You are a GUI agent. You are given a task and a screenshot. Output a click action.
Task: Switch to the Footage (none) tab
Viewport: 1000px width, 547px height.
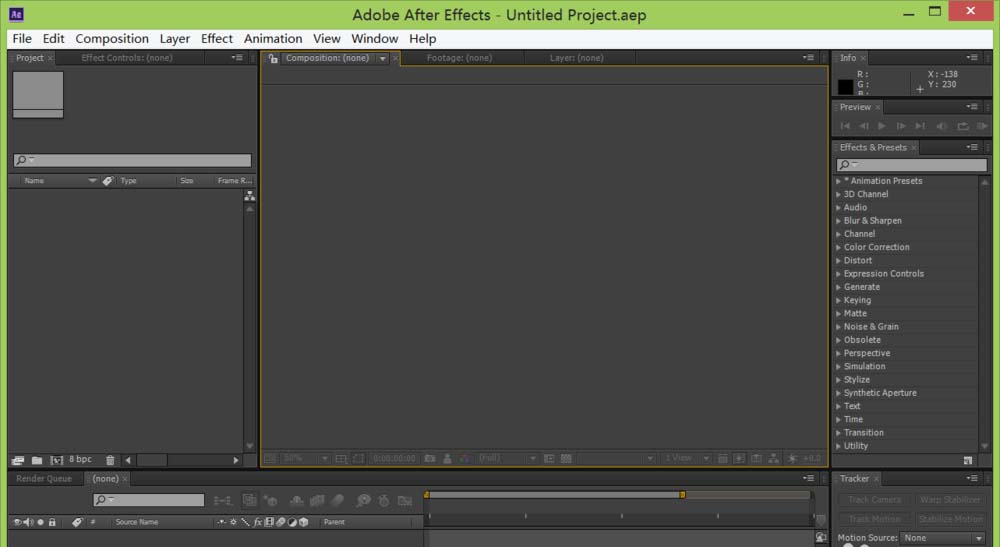coord(459,58)
